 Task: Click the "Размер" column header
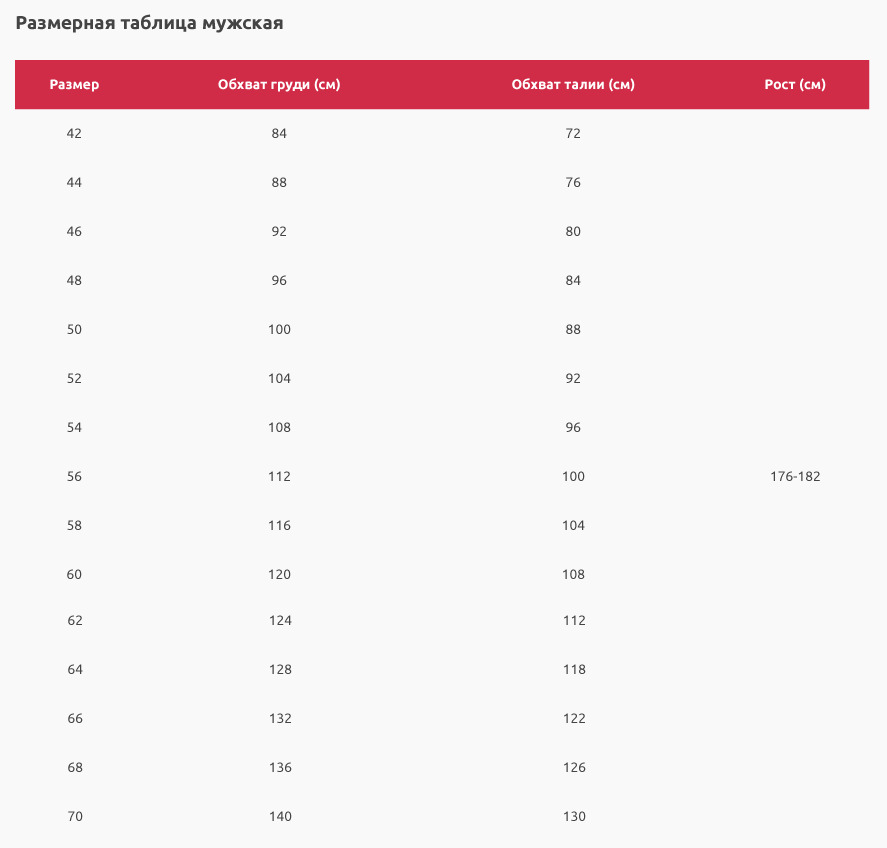(x=74, y=85)
